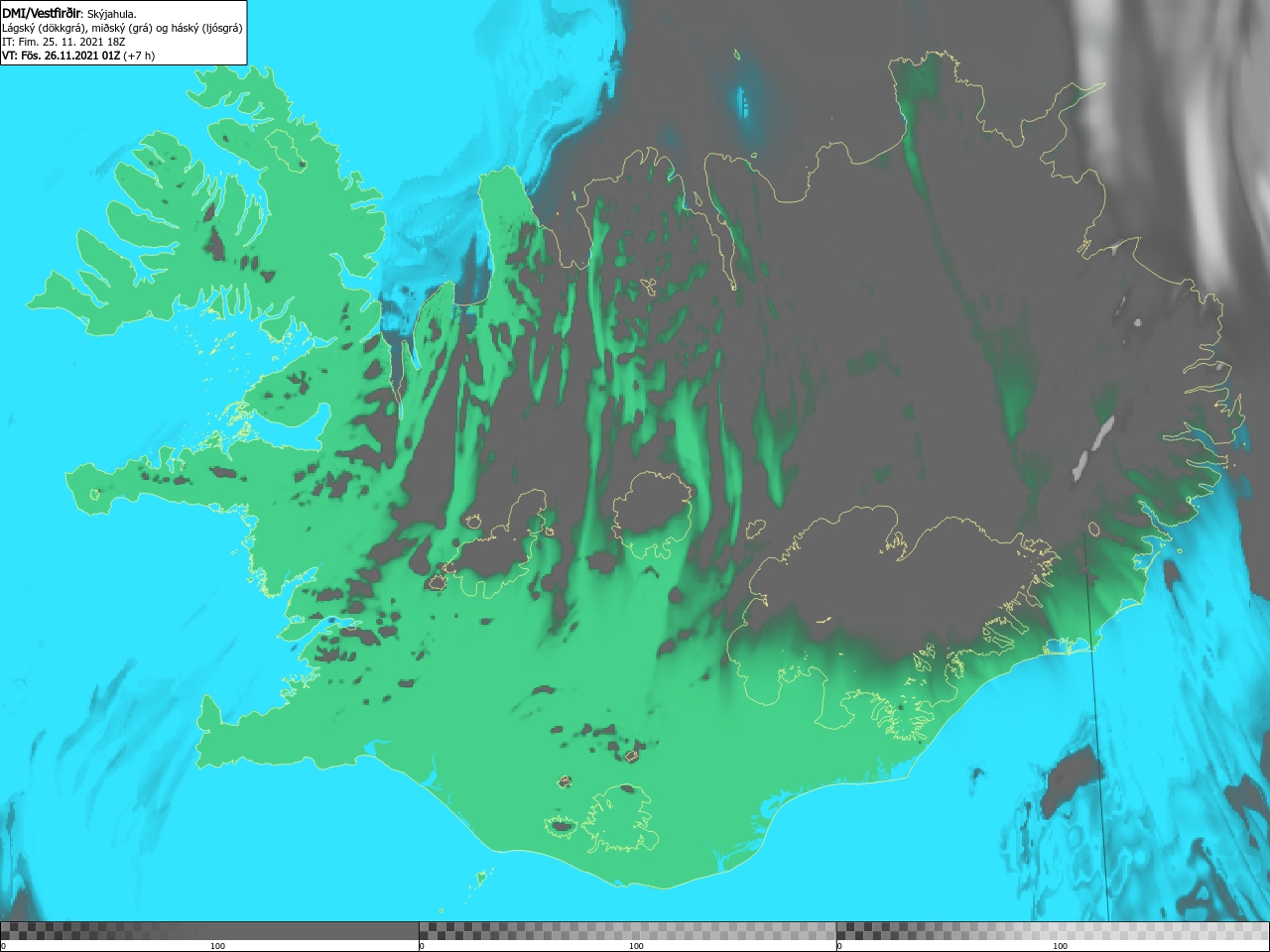The image size is (1270, 952).
Task: Click the medium gray mid-cloud color scale bar
Action: coord(627,931)
